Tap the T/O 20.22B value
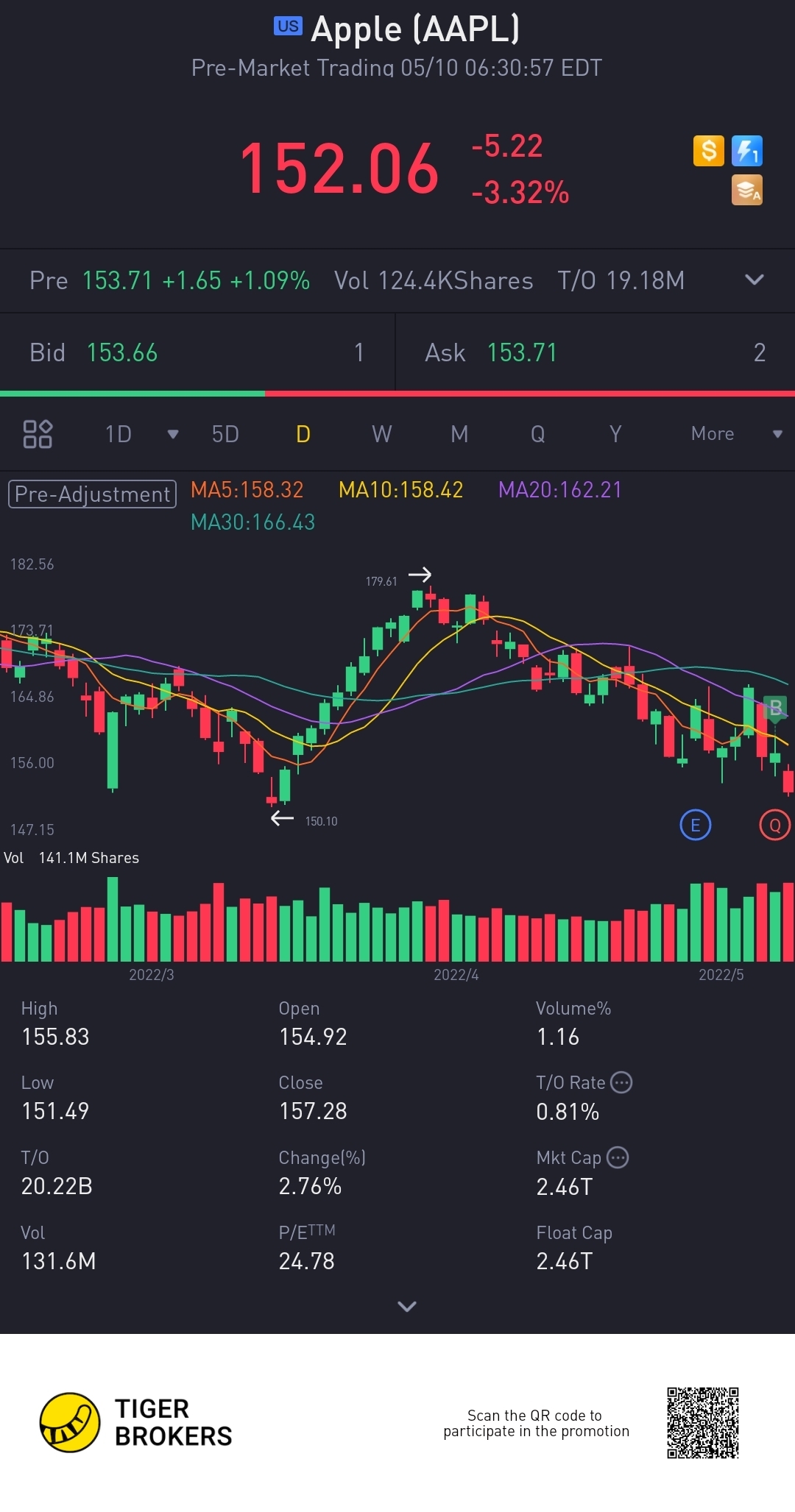Viewport: 795px width, 1512px height. 57,1186
